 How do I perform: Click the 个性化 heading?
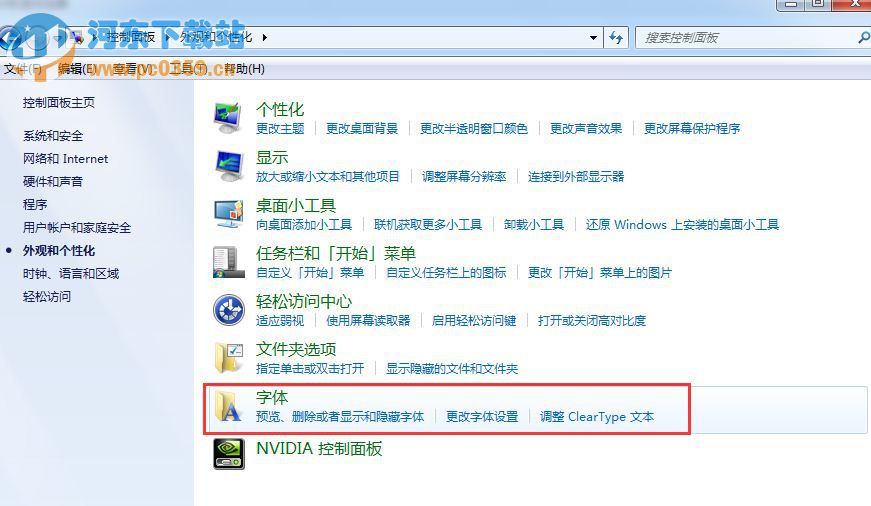coord(280,109)
